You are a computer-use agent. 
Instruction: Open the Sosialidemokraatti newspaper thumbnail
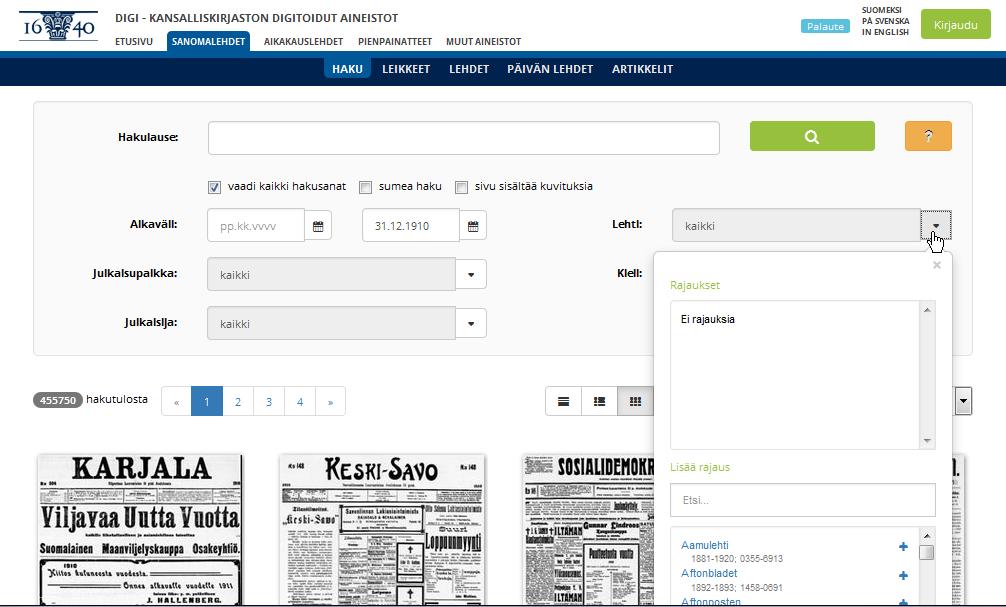point(589,529)
